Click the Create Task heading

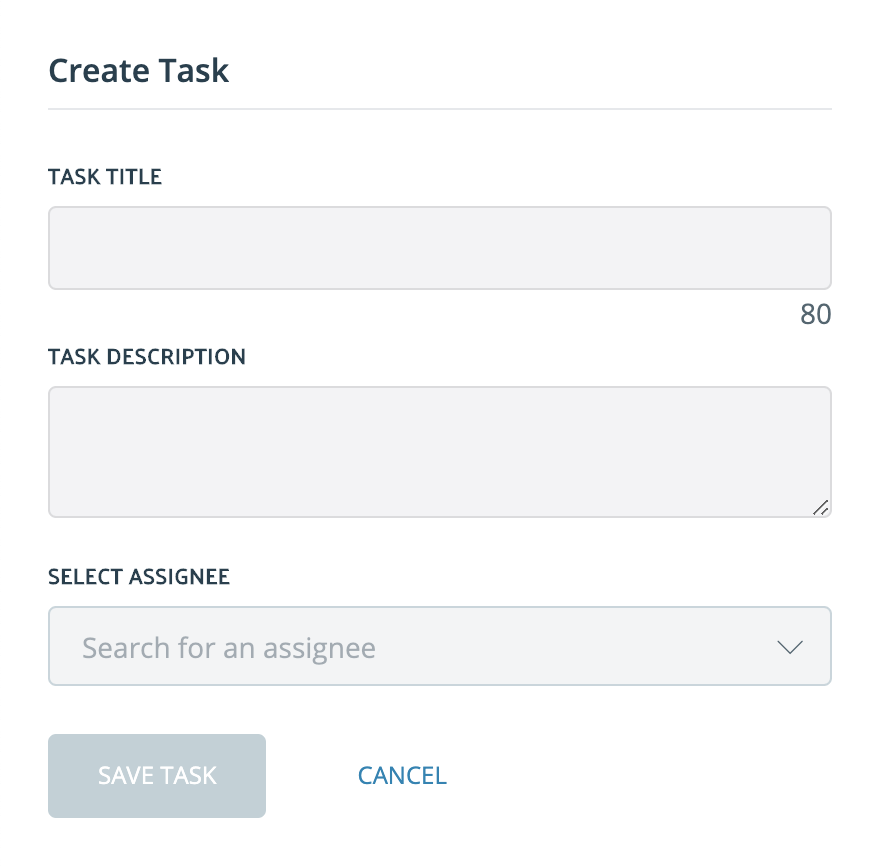click(x=139, y=71)
